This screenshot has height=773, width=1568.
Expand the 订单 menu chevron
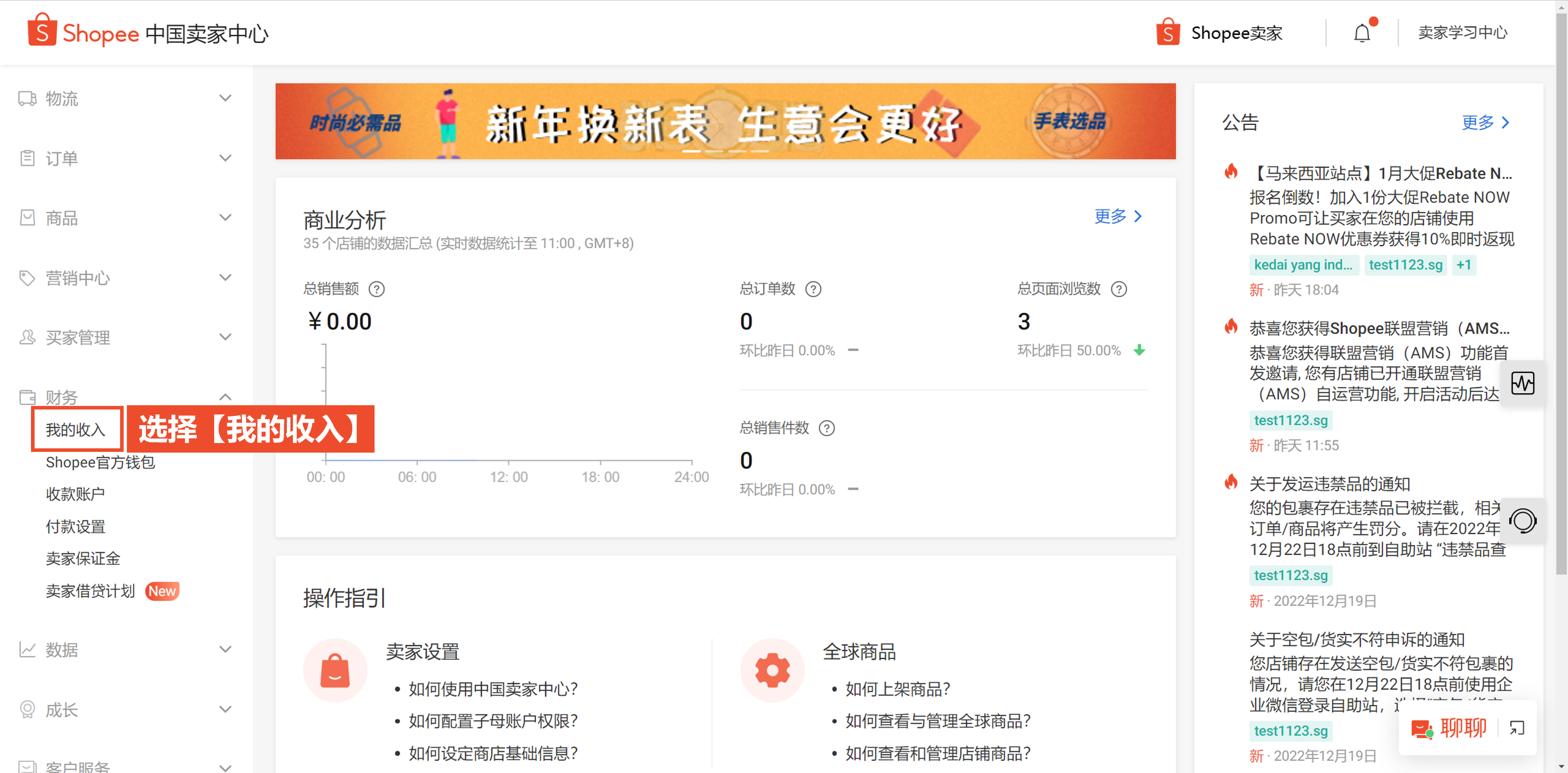pyautogui.click(x=225, y=158)
